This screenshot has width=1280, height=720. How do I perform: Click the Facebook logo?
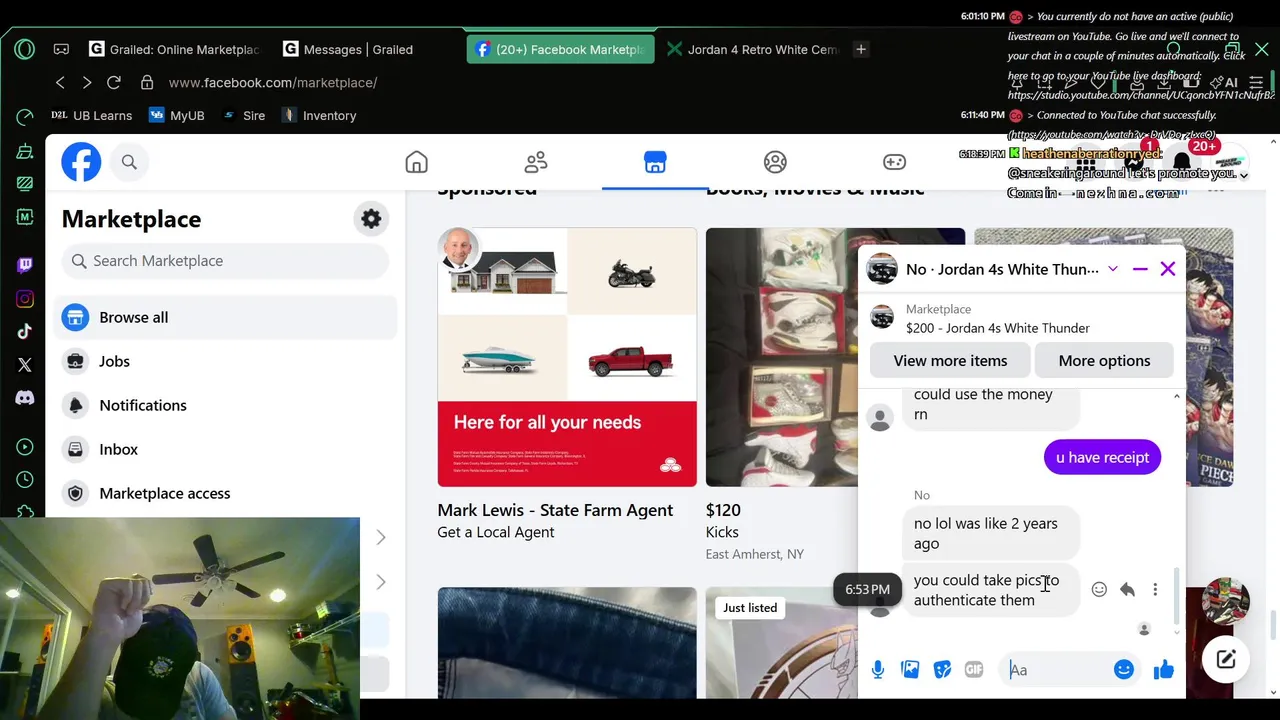81,162
